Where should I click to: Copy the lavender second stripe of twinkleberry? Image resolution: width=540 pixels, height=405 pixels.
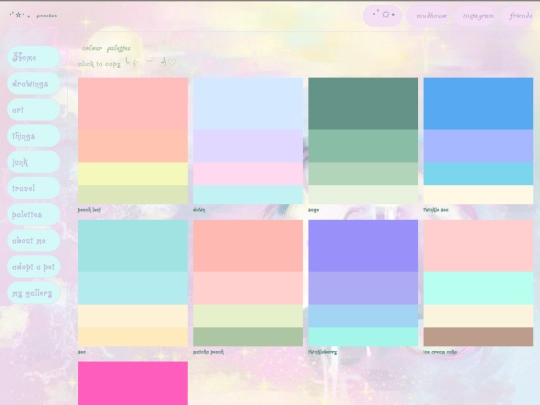pos(363,288)
